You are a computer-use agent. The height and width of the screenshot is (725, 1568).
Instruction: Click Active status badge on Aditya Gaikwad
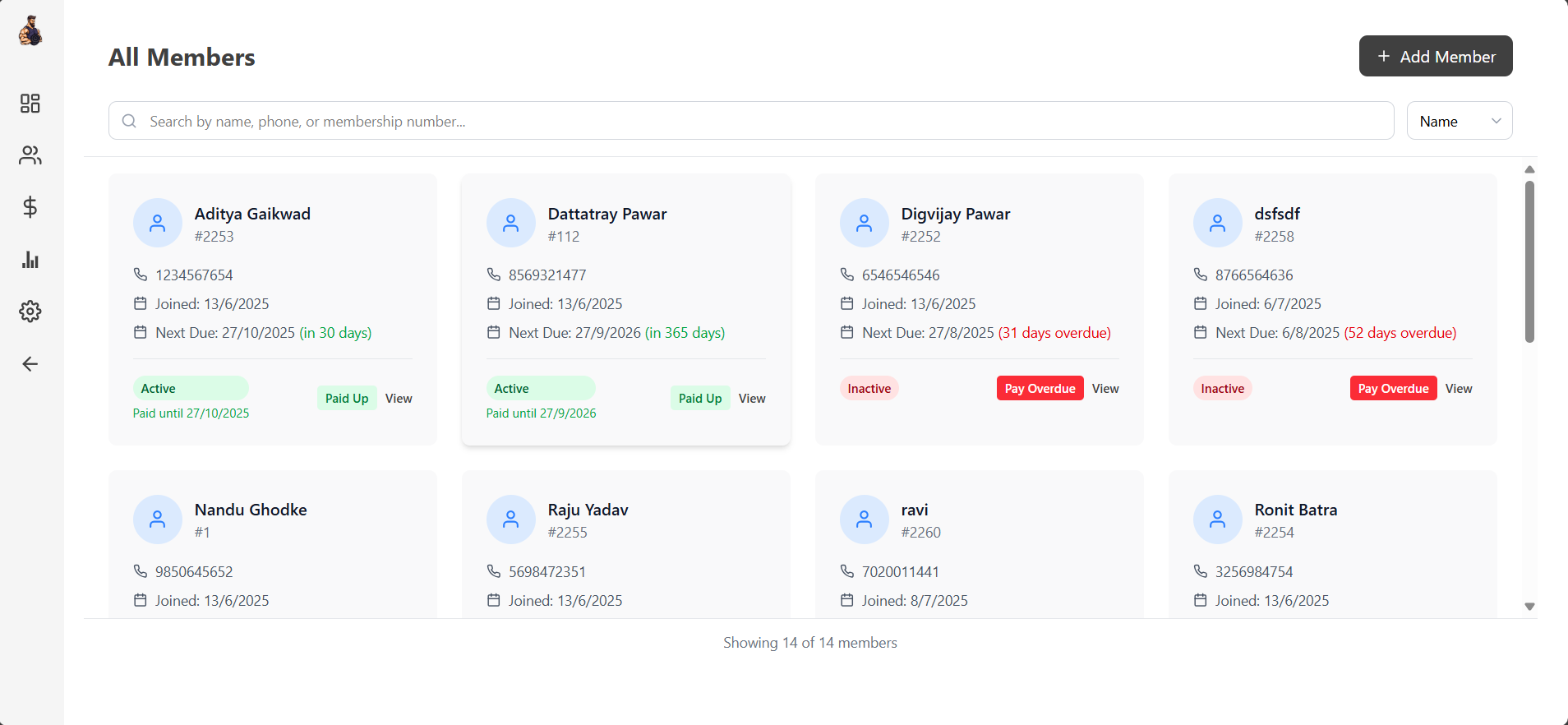191,389
